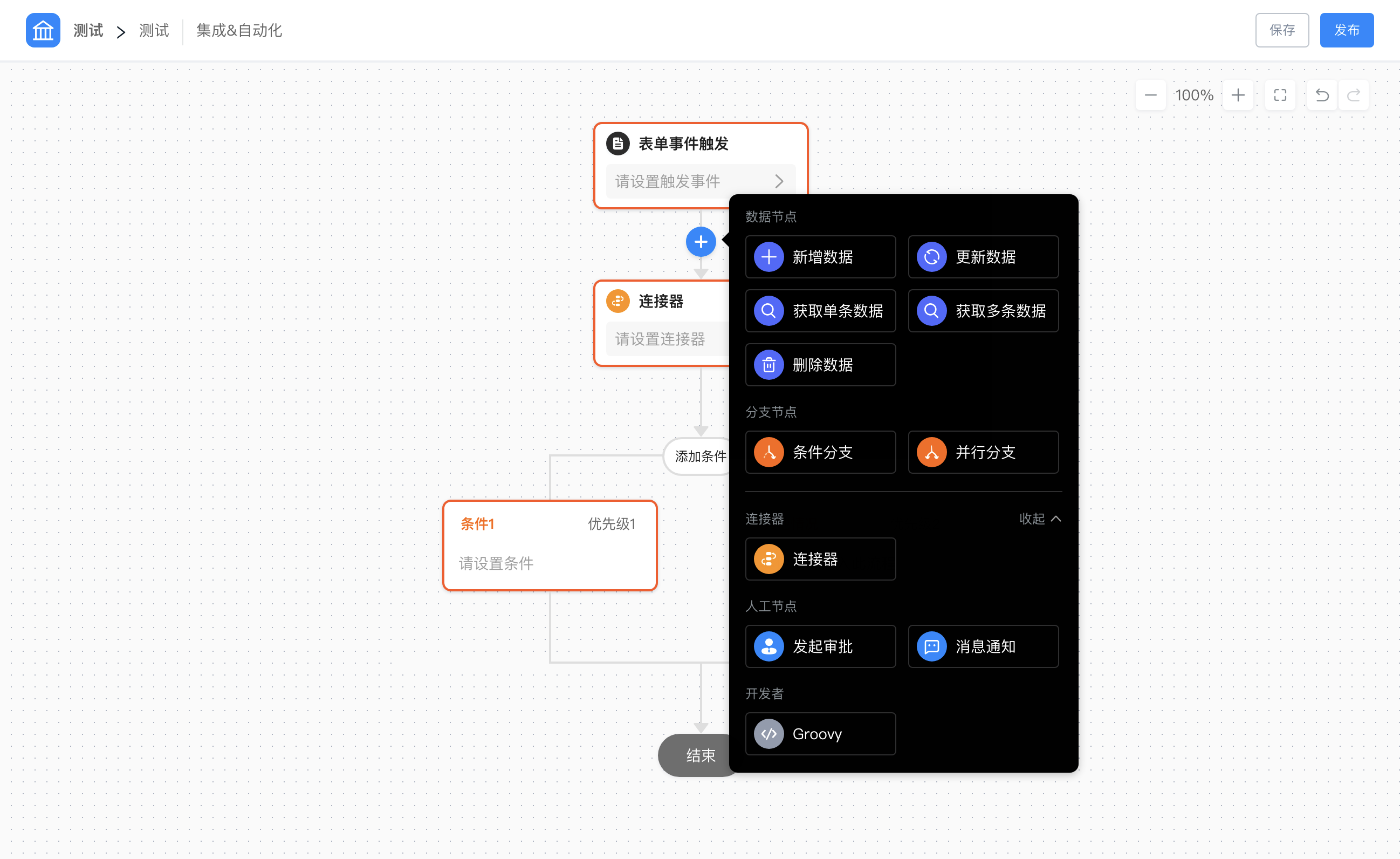Open the 请设置触发事件 chevron row

point(700,181)
